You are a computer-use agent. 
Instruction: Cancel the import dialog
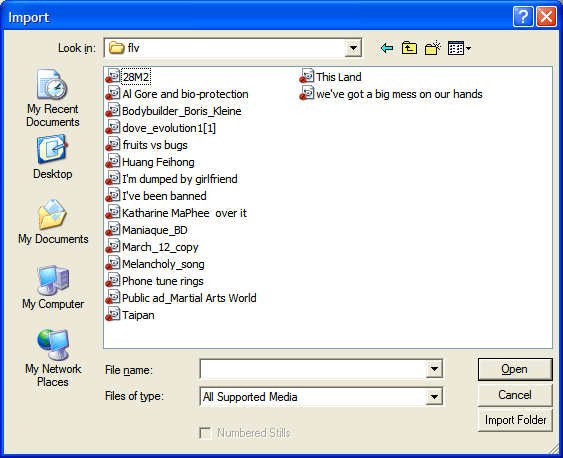click(515, 395)
